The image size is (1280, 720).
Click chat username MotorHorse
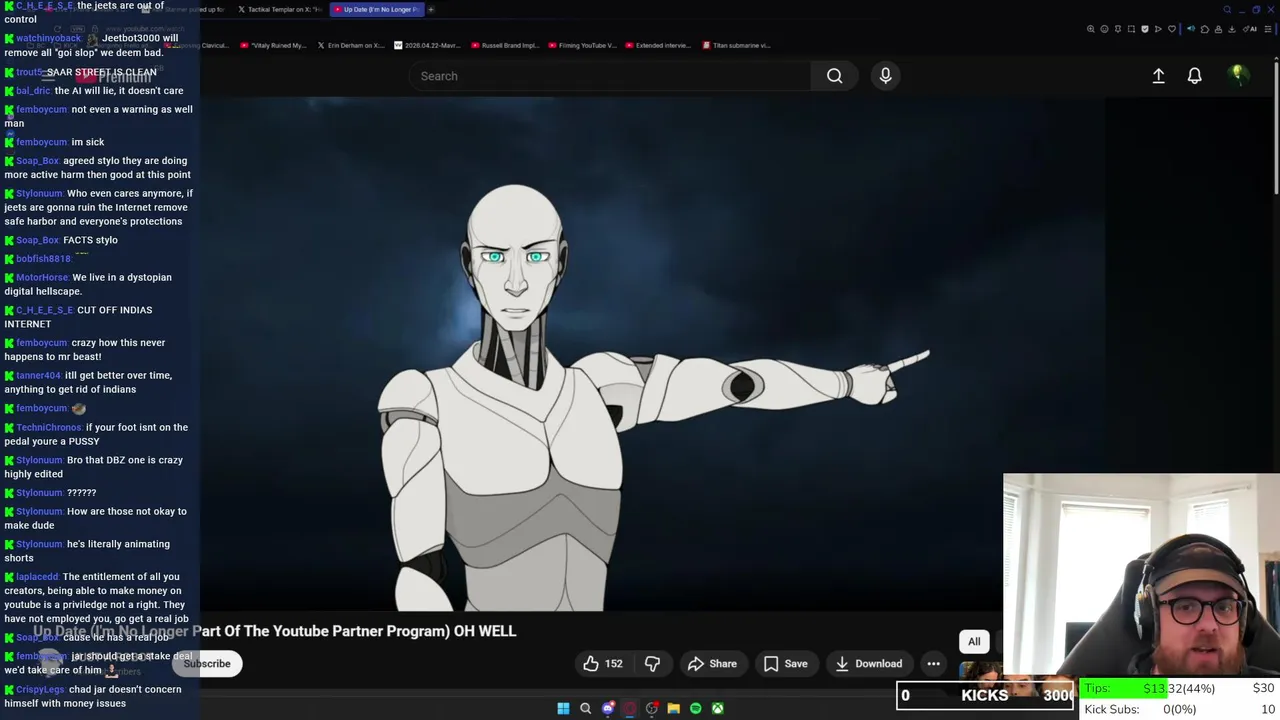[x=42, y=277]
